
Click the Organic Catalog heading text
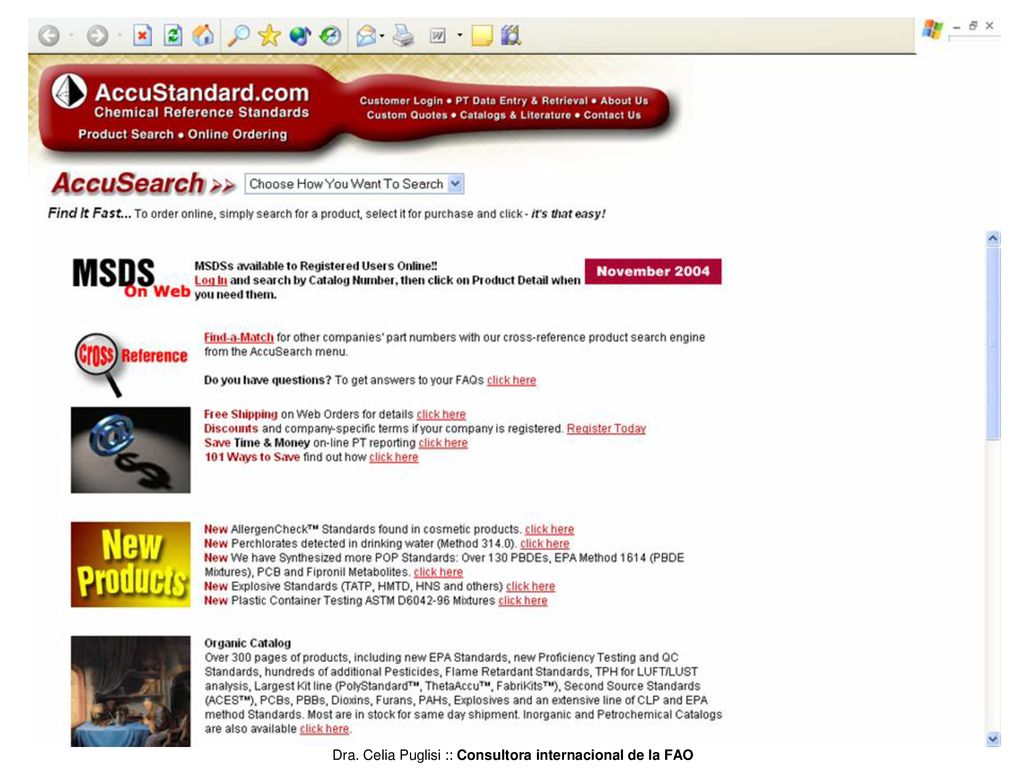point(248,643)
